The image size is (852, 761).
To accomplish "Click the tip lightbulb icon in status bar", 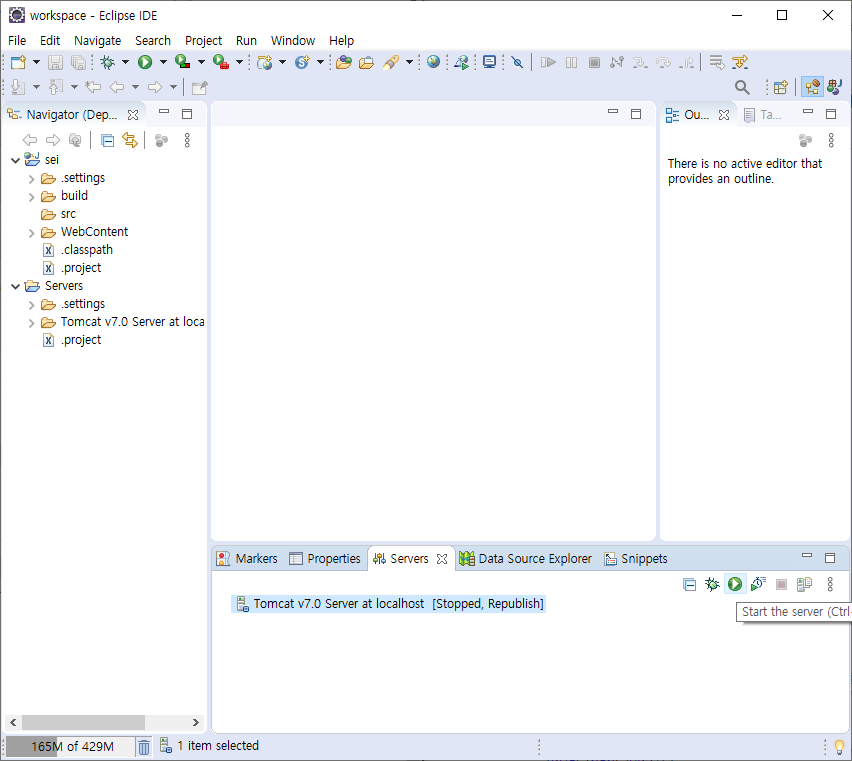I will tap(840, 747).
